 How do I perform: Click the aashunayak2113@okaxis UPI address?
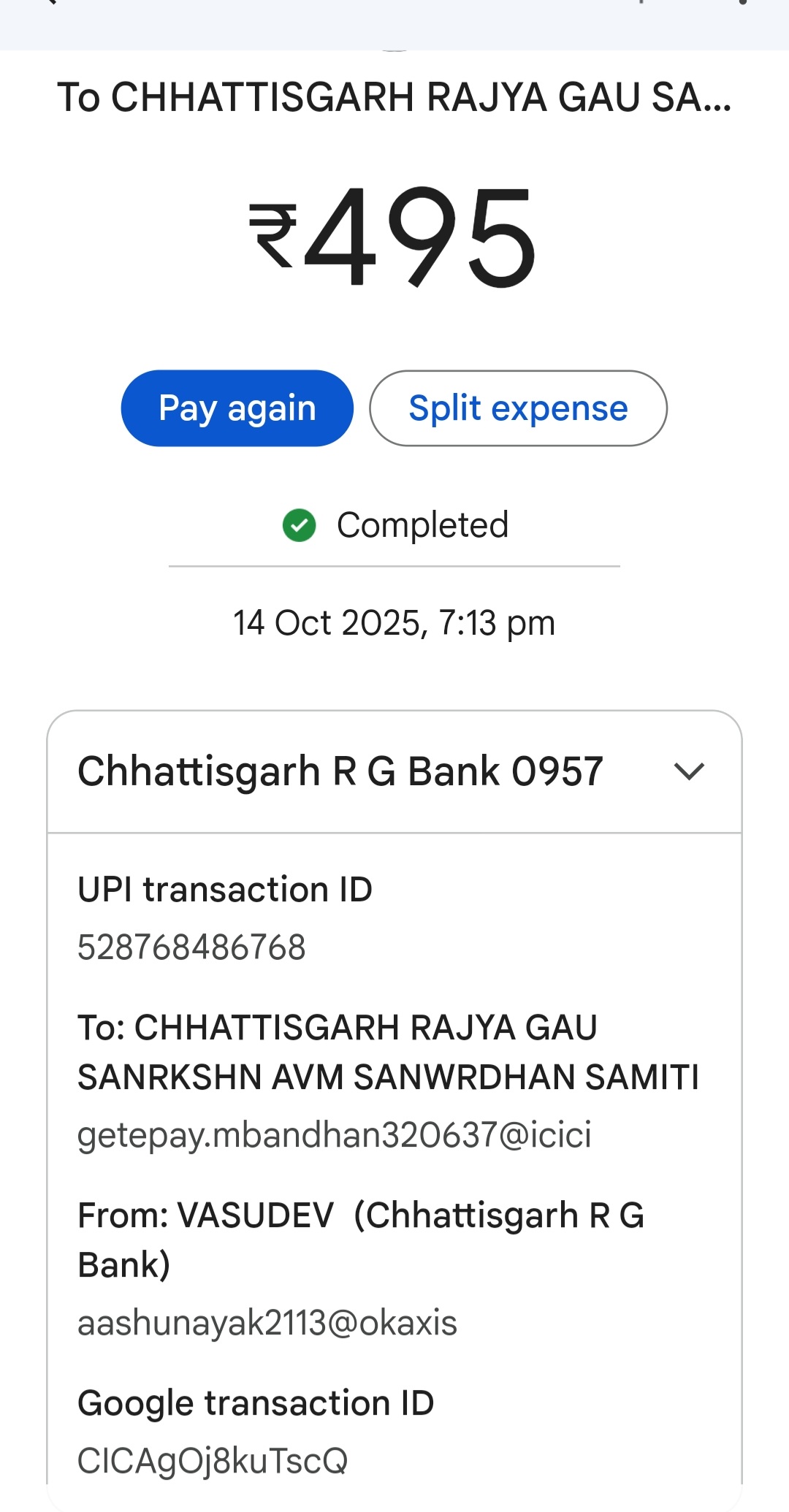click(x=267, y=1323)
